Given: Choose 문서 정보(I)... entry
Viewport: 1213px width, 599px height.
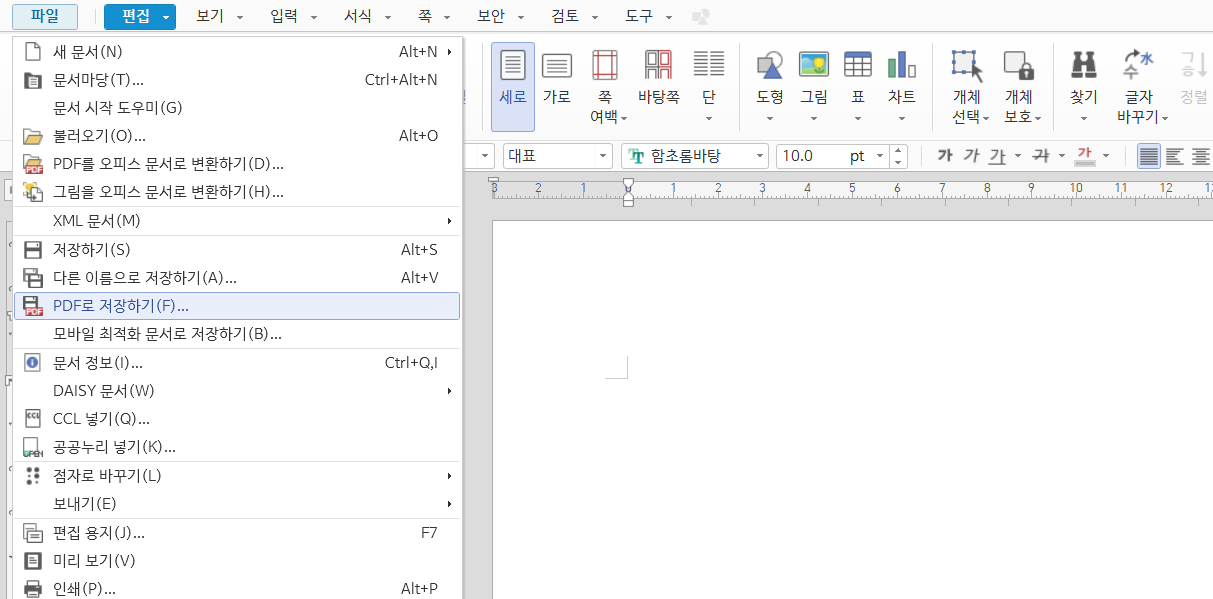Looking at the screenshot, I should coord(237,363).
